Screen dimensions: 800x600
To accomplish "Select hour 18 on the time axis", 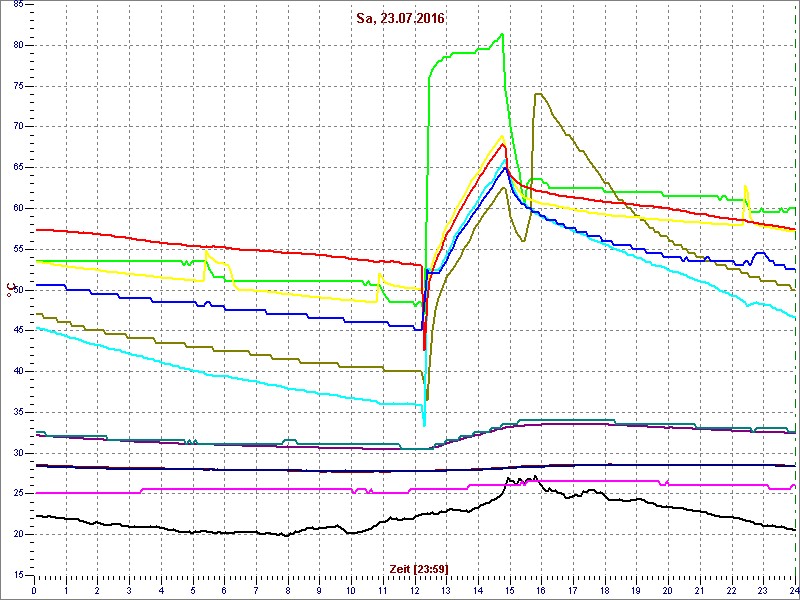I will pos(605,590).
